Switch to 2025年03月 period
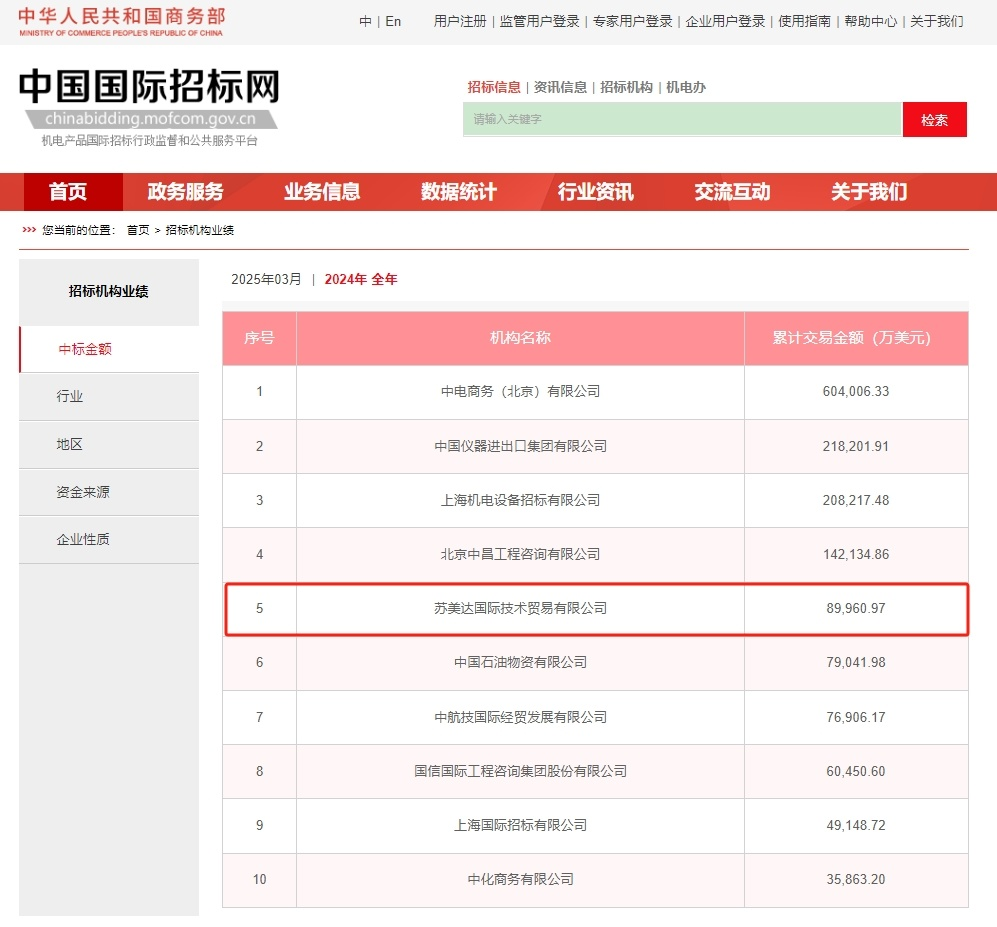The width and height of the screenshot is (997, 927). (266, 279)
